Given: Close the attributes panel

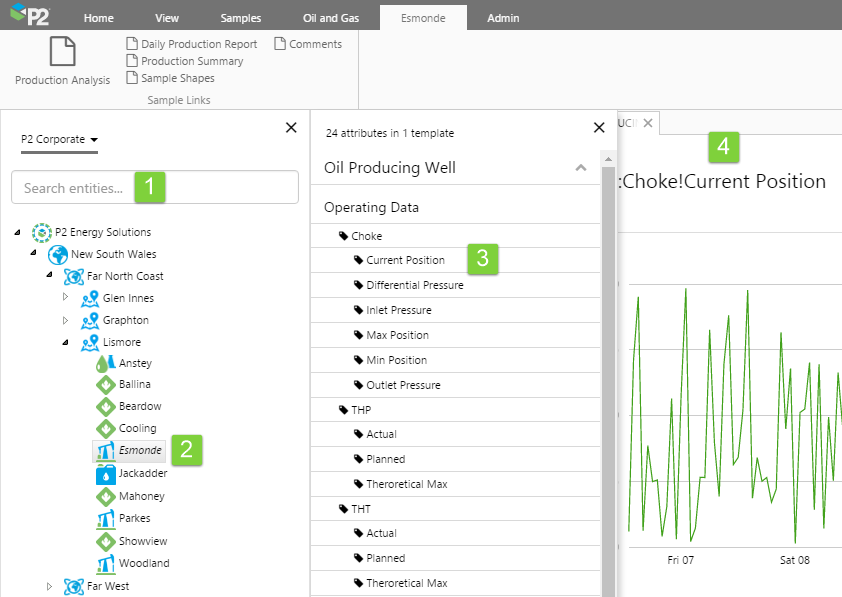Looking at the screenshot, I should pos(599,127).
